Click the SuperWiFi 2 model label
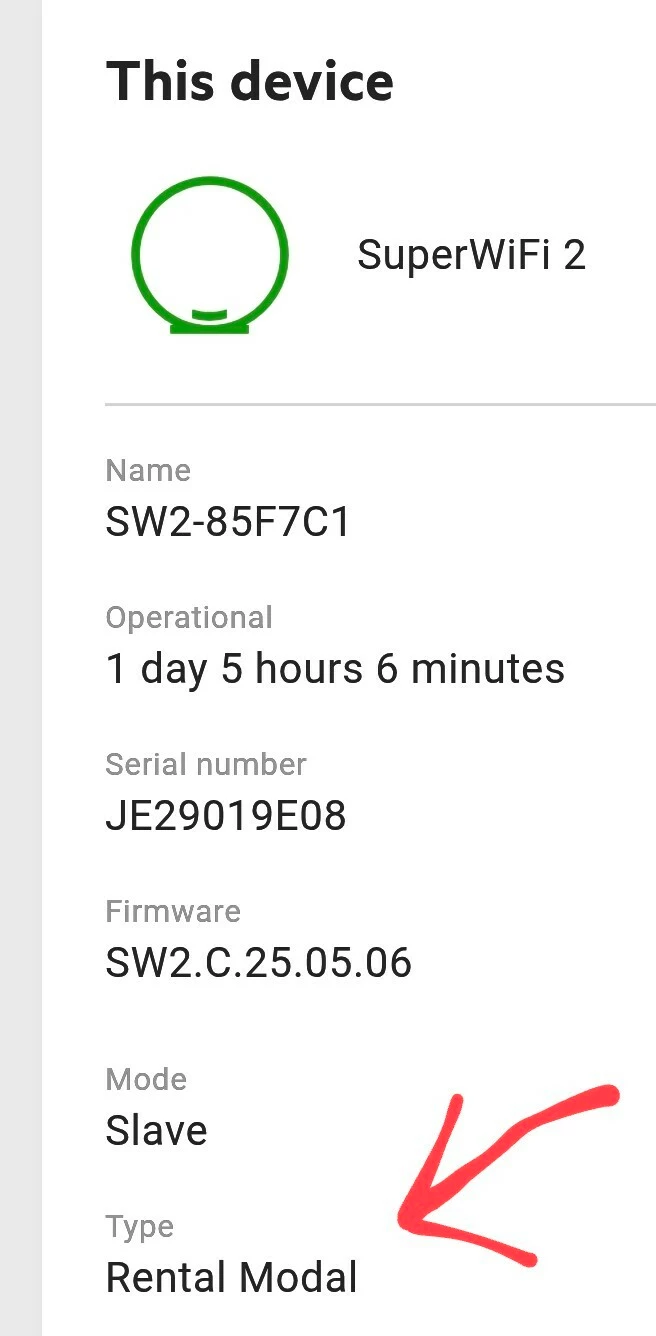The width and height of the screenshot is (656, 1336). tap(471, 256)
